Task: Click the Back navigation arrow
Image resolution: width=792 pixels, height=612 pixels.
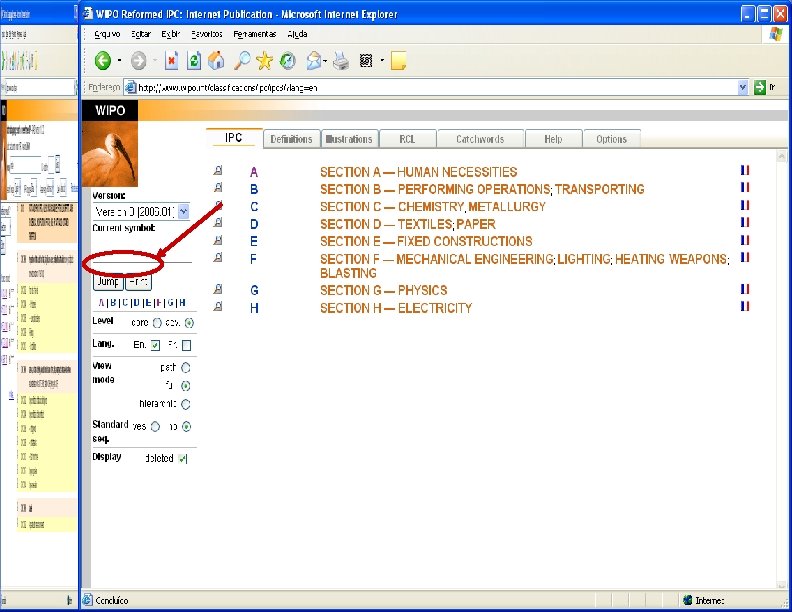Action: pos(103,61)
